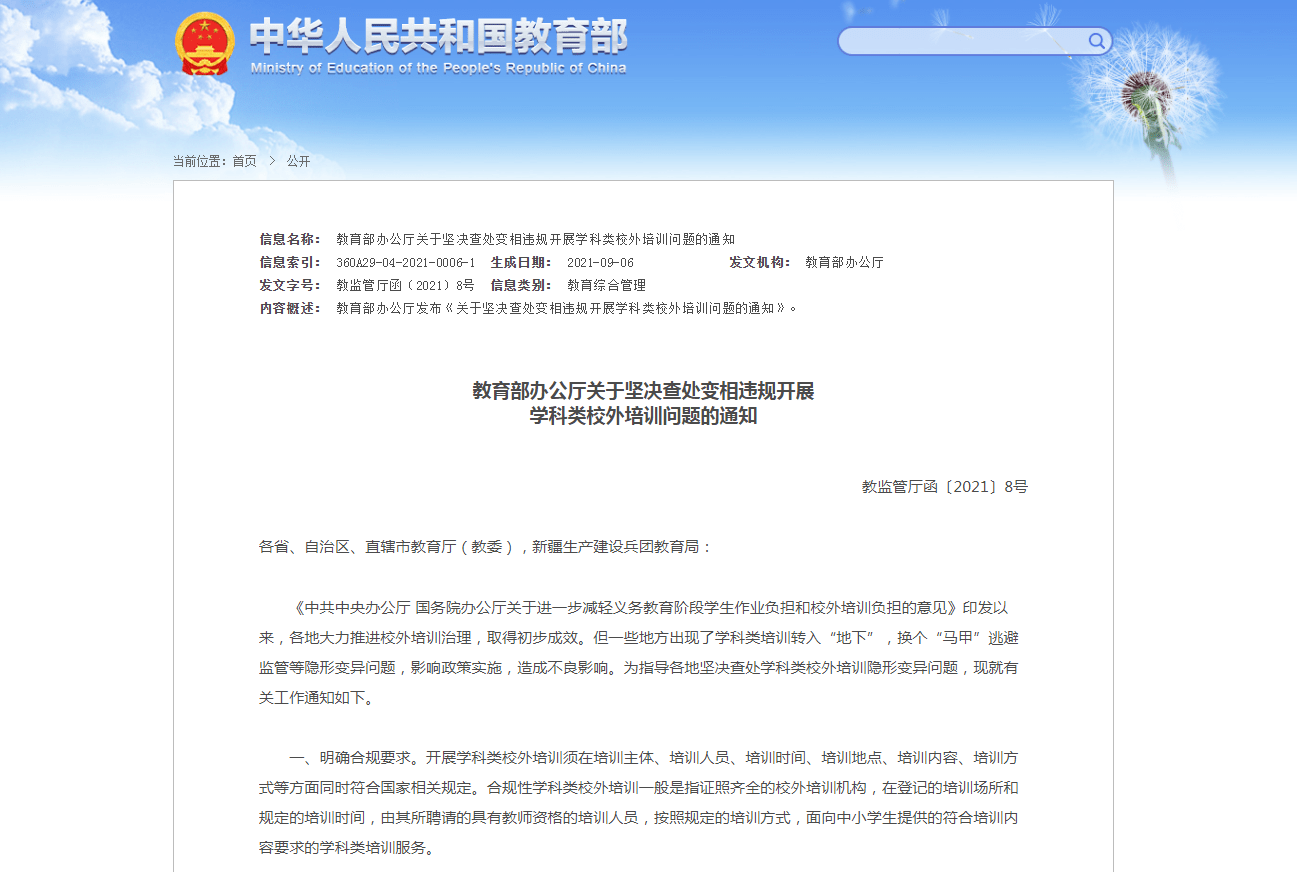Click the 发文字号 label

[x=290, y=285]
